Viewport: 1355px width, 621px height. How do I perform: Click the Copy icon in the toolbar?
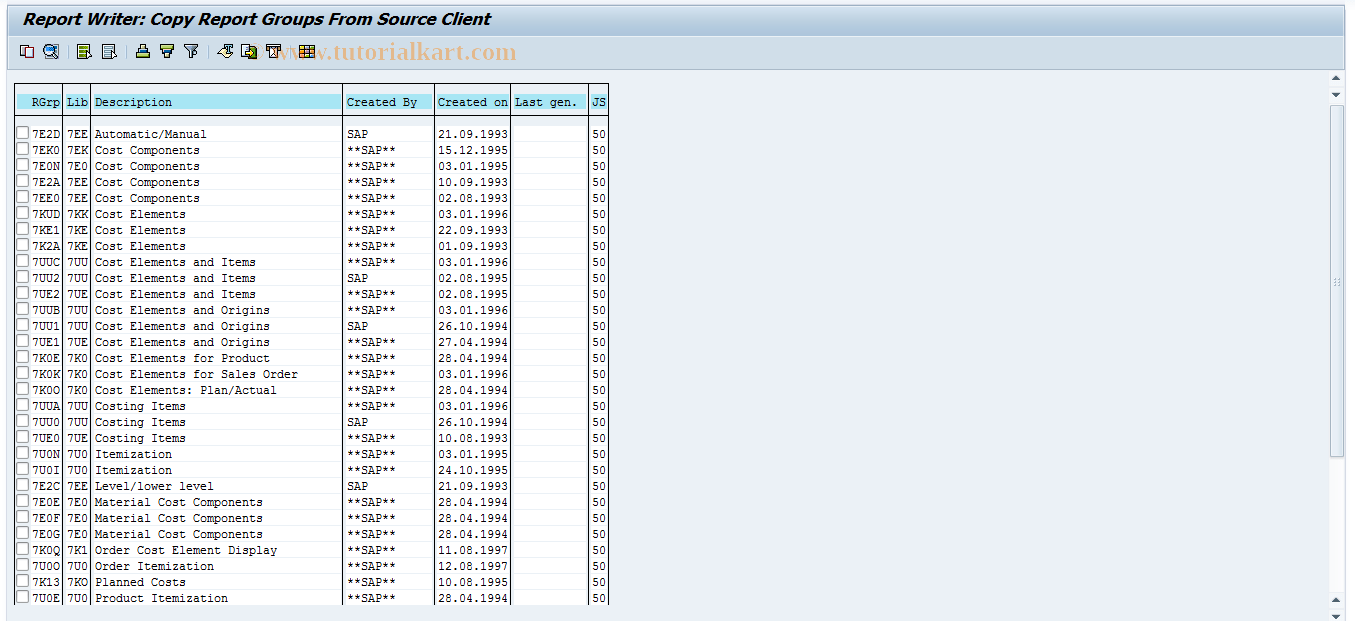click(26, 51)
